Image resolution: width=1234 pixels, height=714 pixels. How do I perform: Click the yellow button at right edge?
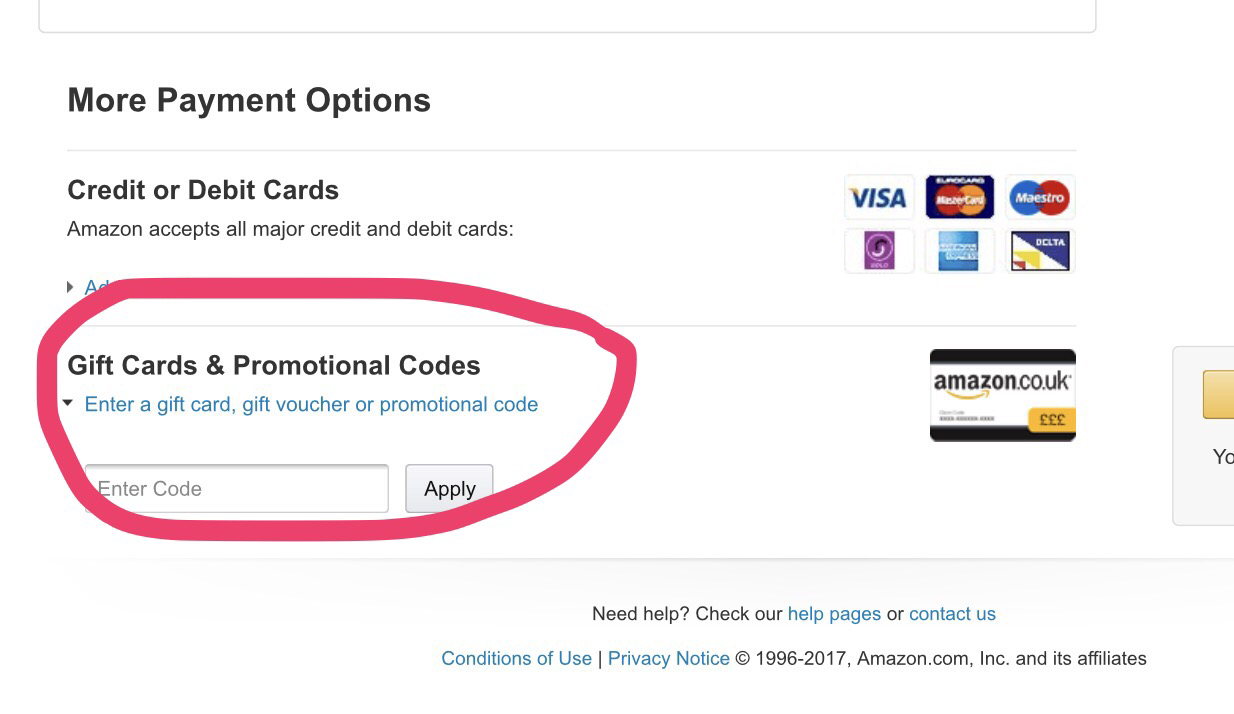tap(1219, 394)
